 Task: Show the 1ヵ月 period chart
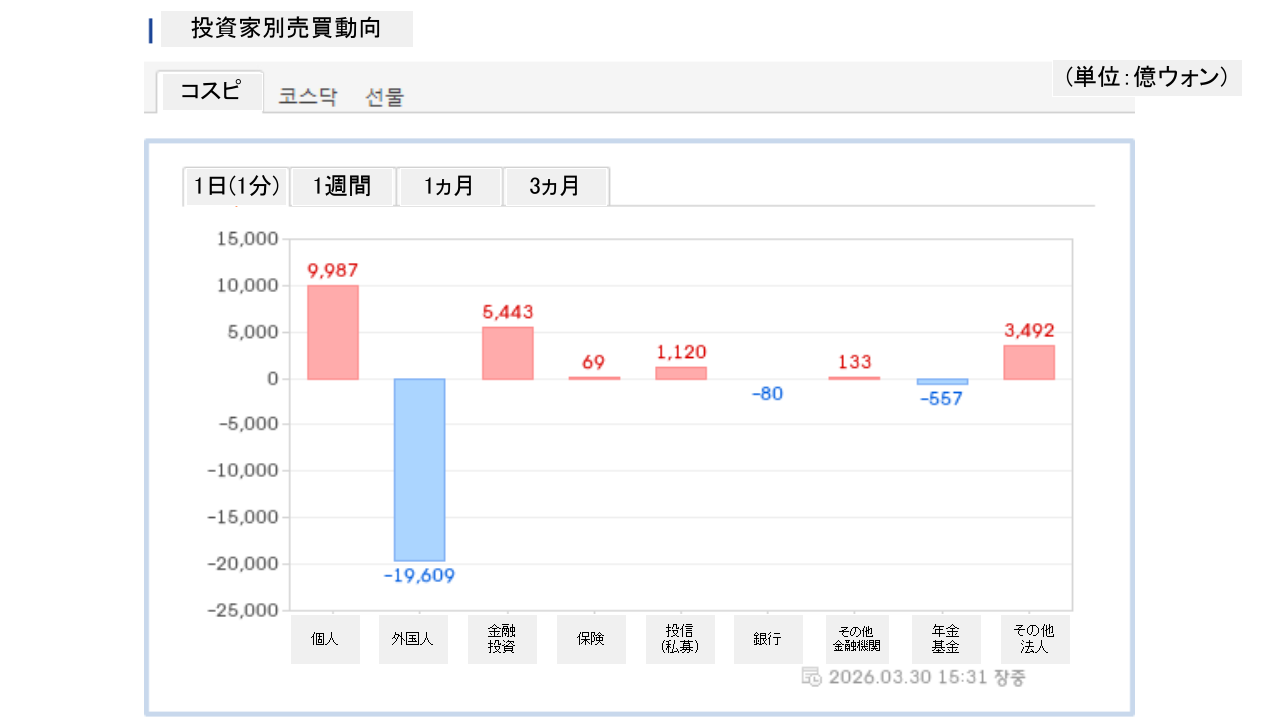449,186
